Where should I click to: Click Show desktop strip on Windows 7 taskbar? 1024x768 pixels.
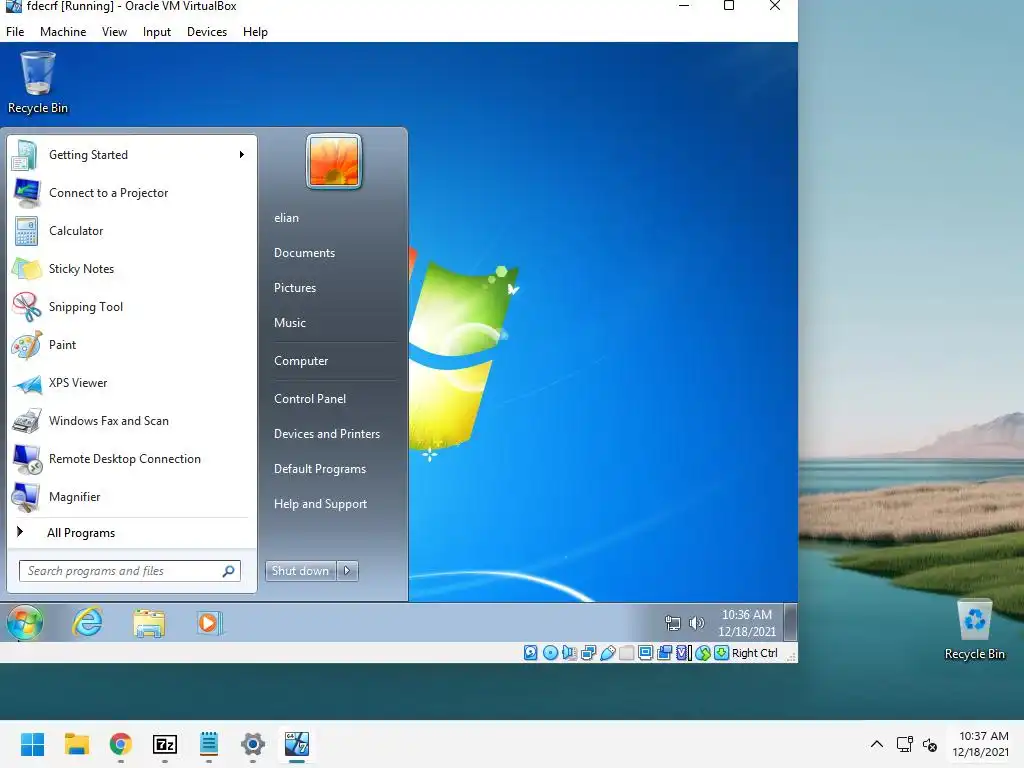[790, 622]
